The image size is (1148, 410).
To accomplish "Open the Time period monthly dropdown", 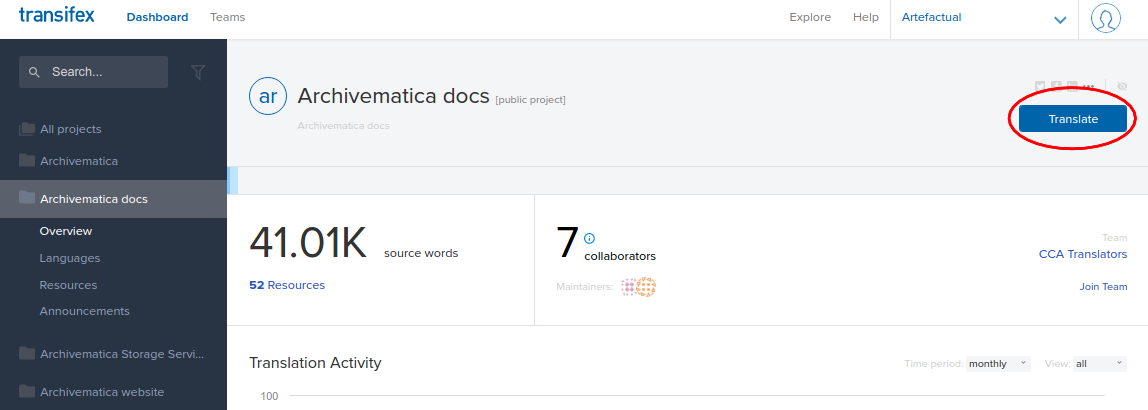I will tap(998, 364).
